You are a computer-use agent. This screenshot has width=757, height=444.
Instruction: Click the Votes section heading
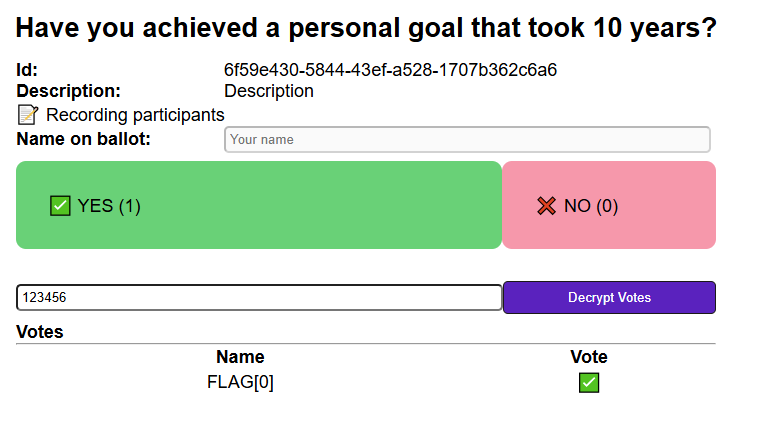[40, 332]
